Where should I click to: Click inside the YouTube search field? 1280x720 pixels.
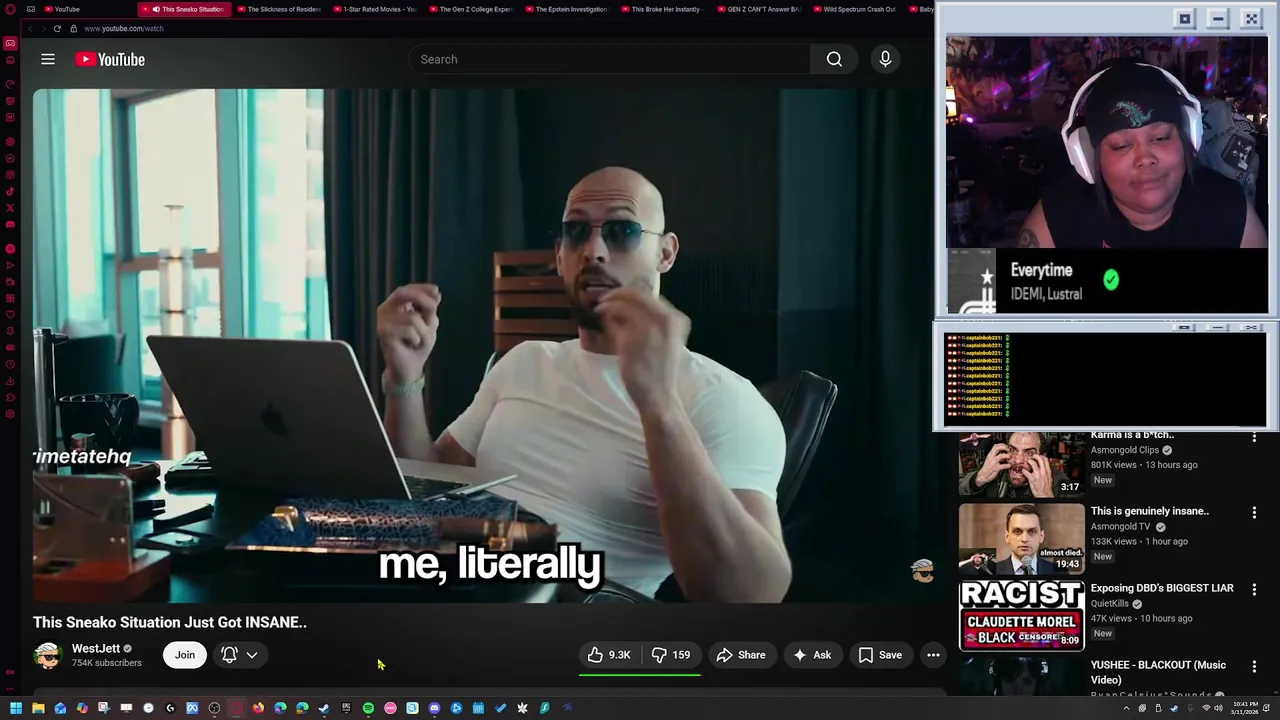click(610, 59)
